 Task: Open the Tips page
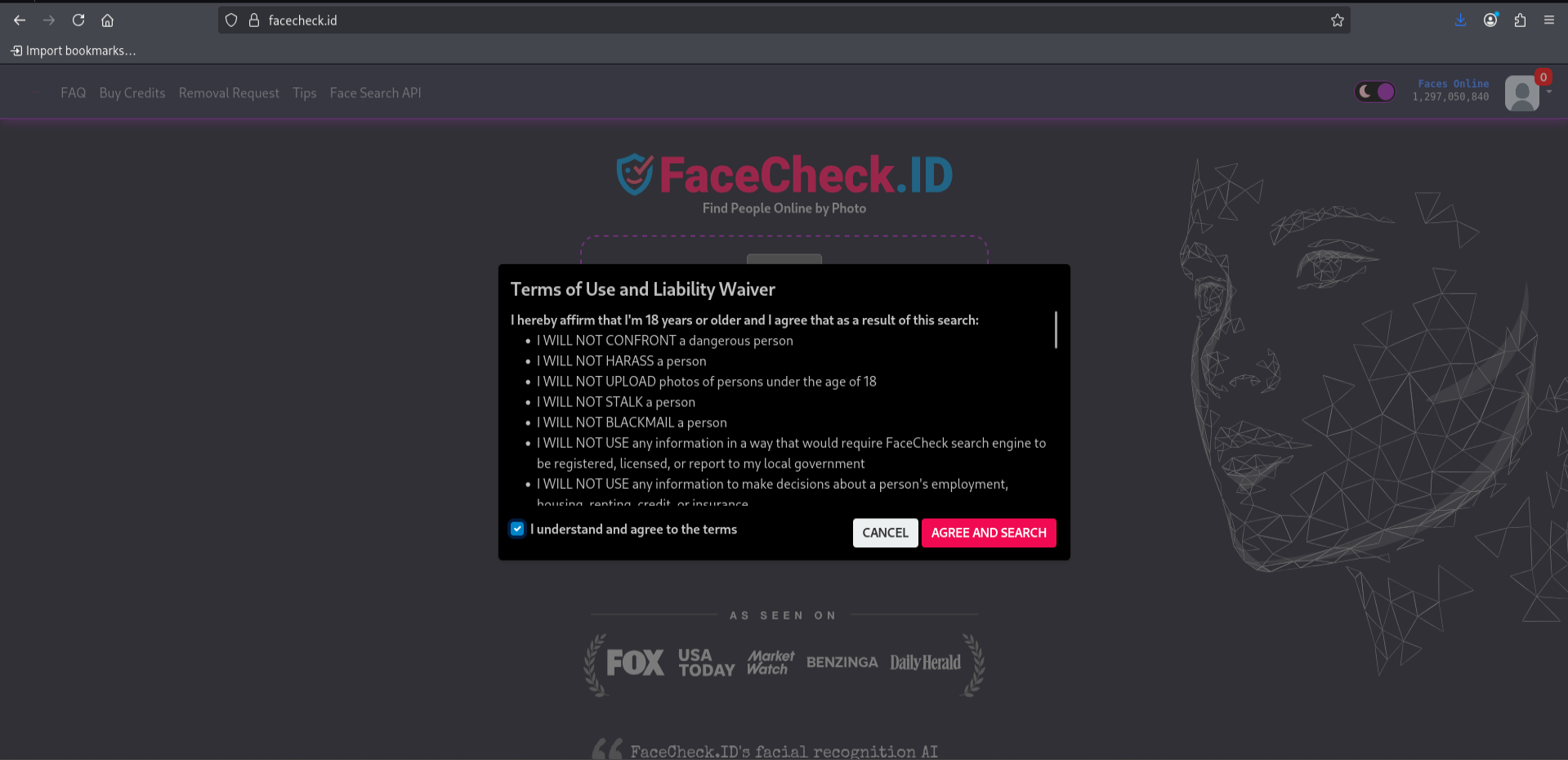pos(305,93)
